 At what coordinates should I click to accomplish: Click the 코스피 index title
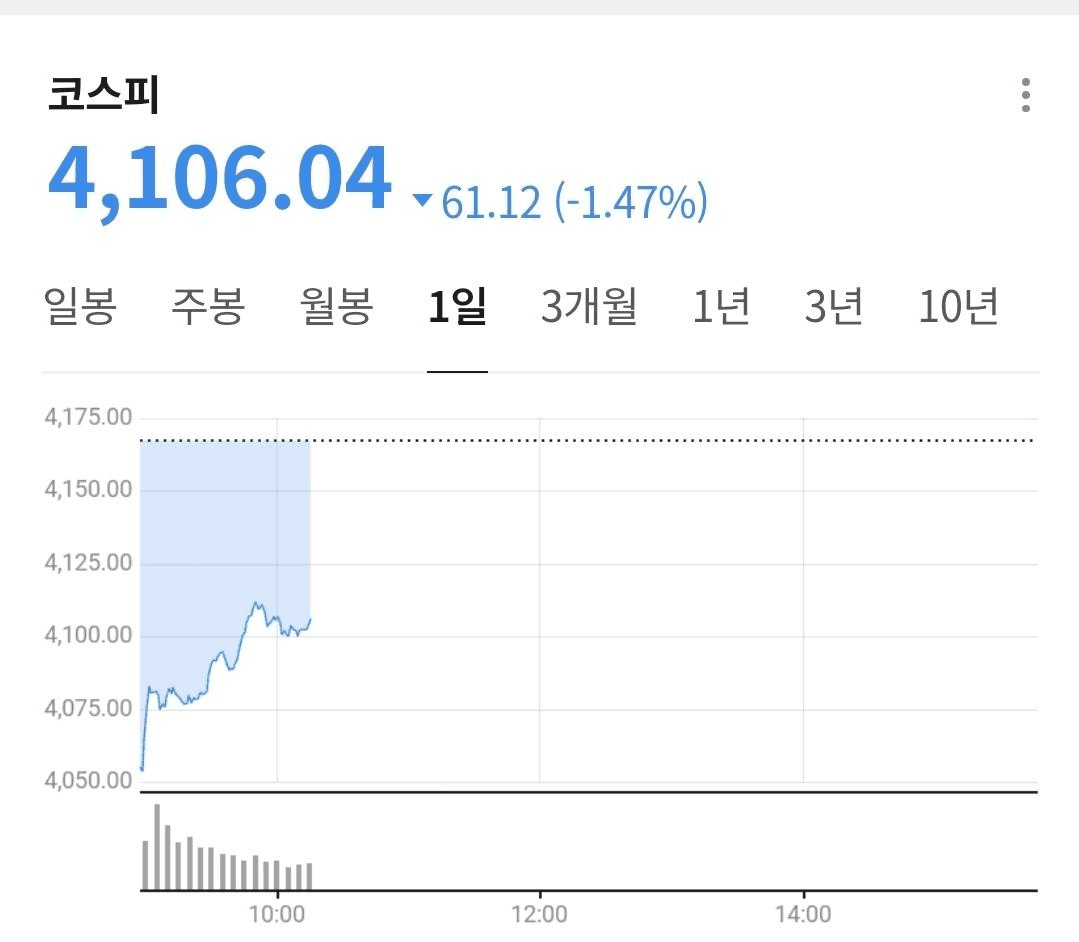tap(104, 95)
